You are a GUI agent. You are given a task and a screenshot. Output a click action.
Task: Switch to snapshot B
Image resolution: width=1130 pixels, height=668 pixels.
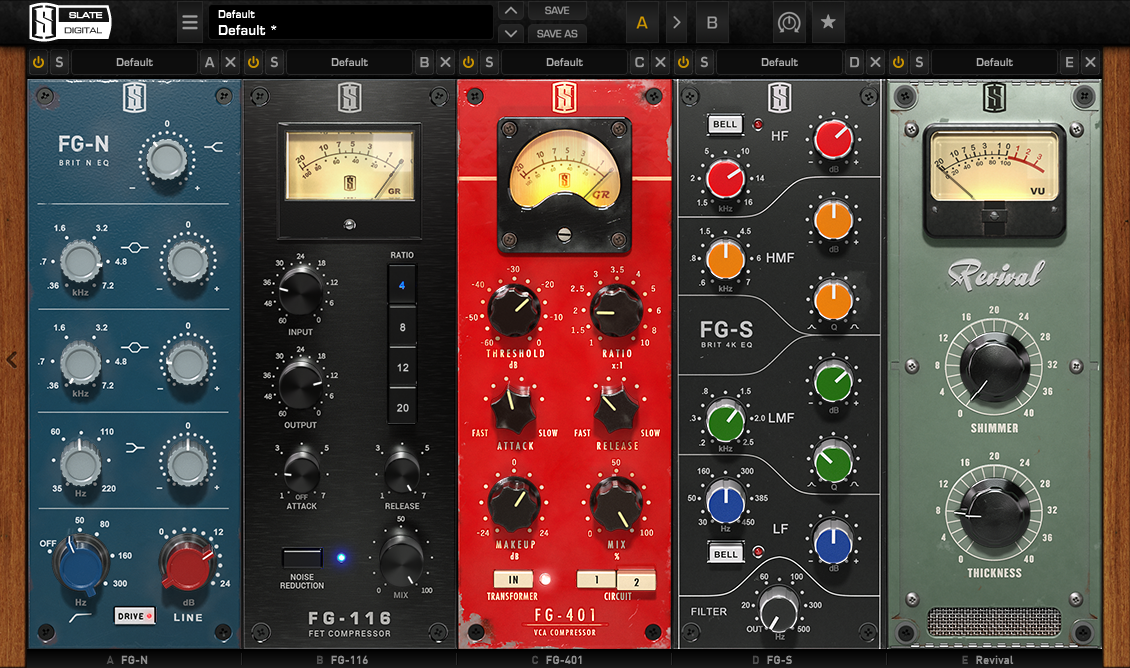pyautogui.click(x=712, y=21)
